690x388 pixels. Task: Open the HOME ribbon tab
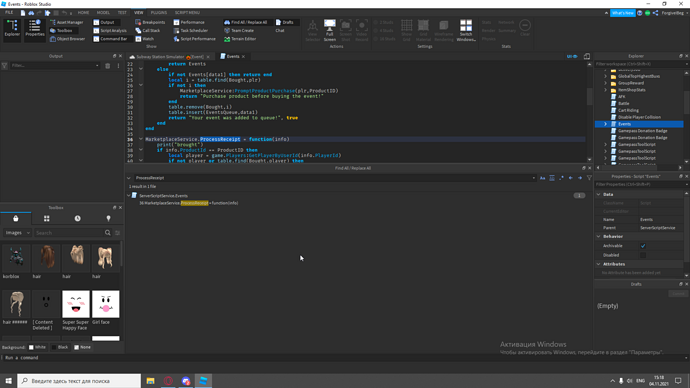coord(83,12)
